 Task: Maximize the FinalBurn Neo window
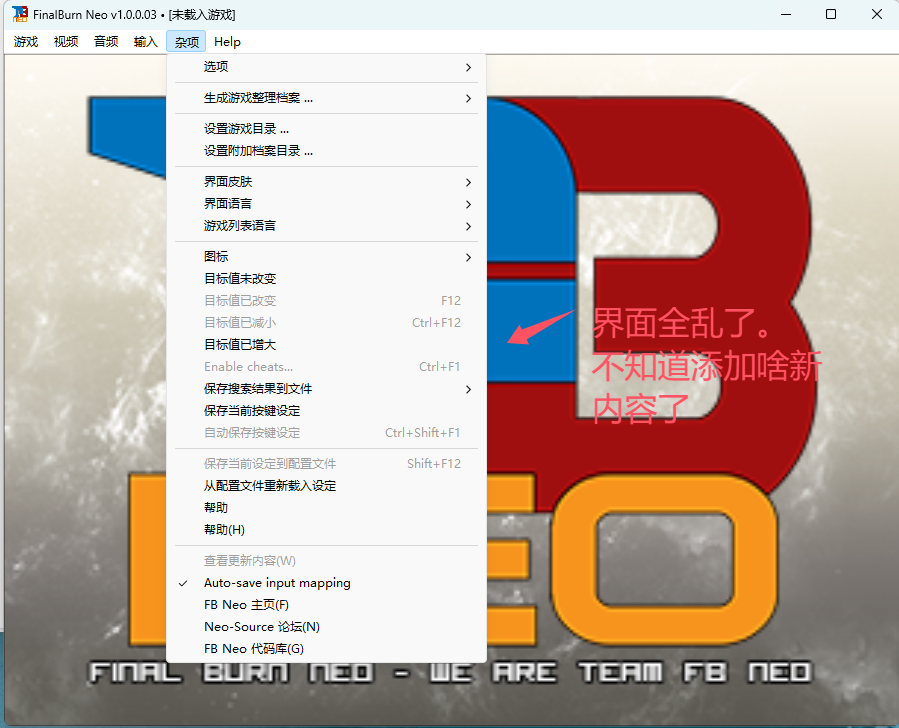pyautogui.click(x=831, y=14)
